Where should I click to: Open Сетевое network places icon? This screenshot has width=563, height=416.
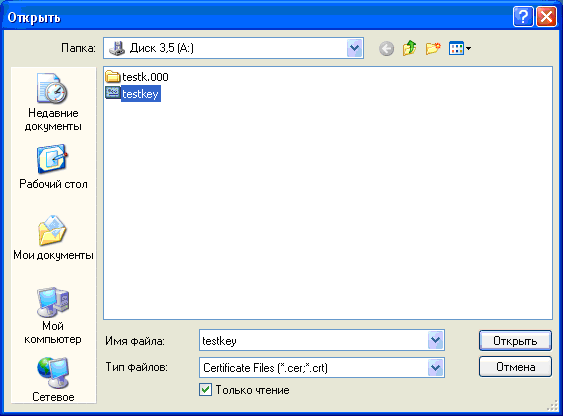pos(53,379)
